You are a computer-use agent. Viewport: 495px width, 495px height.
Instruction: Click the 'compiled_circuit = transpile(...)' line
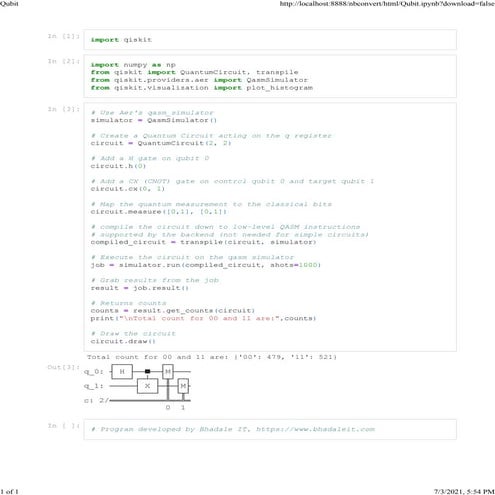(x=203, y=242)
